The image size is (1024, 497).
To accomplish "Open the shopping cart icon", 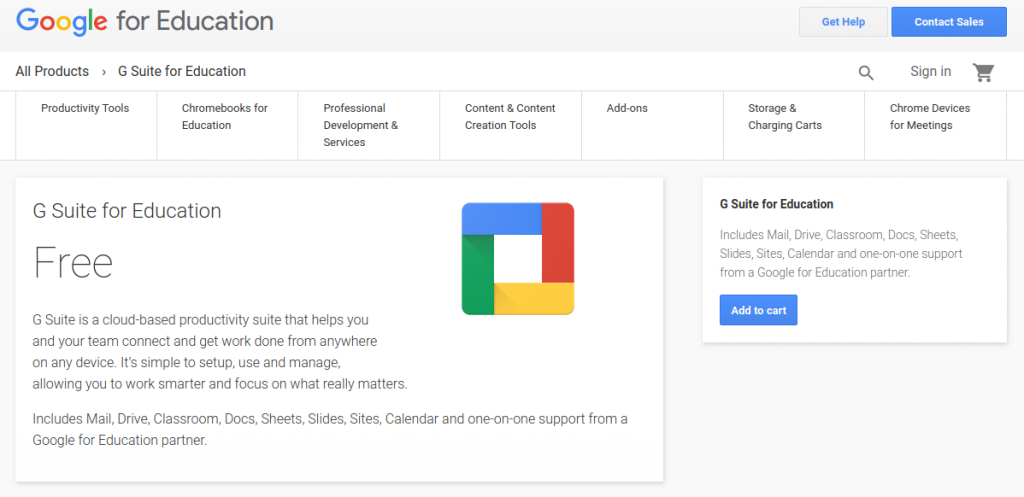I will point(983,72).
